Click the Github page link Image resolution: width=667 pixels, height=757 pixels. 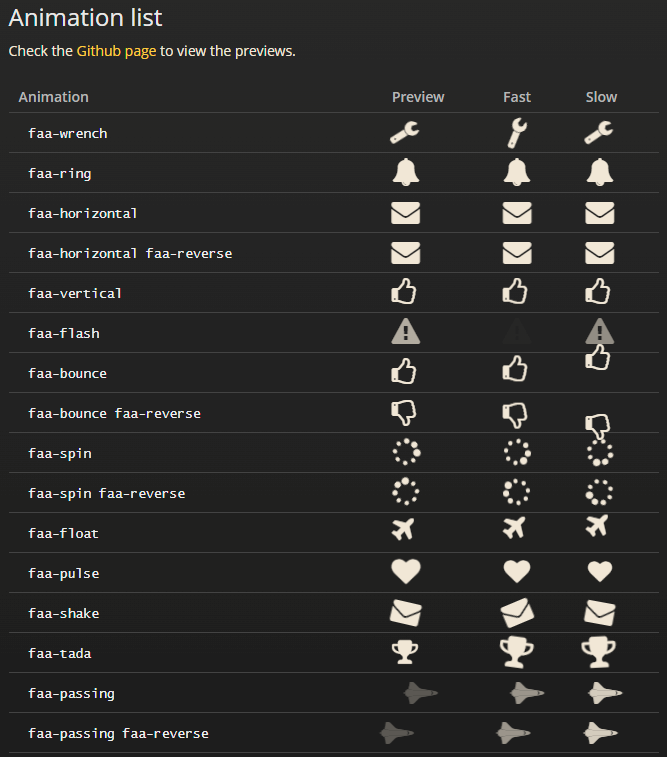click(116, 51)
